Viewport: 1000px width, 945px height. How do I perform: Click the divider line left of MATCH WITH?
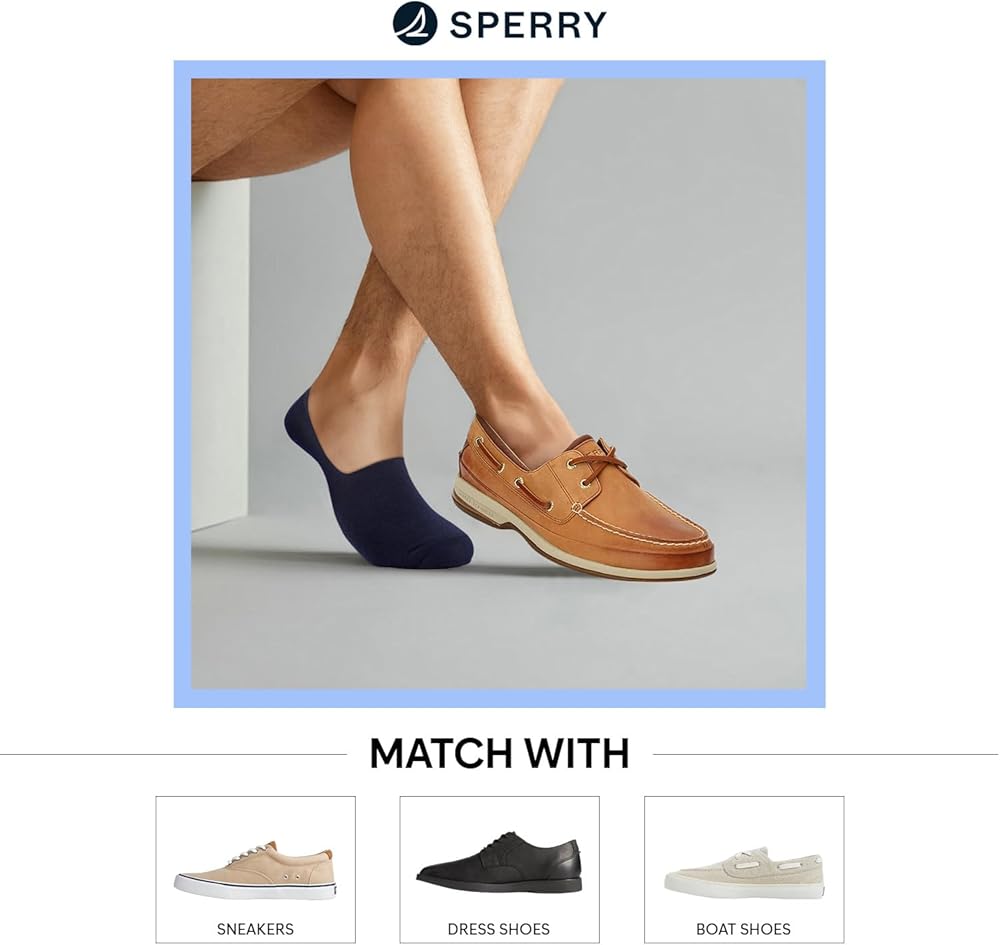(173, 754)
